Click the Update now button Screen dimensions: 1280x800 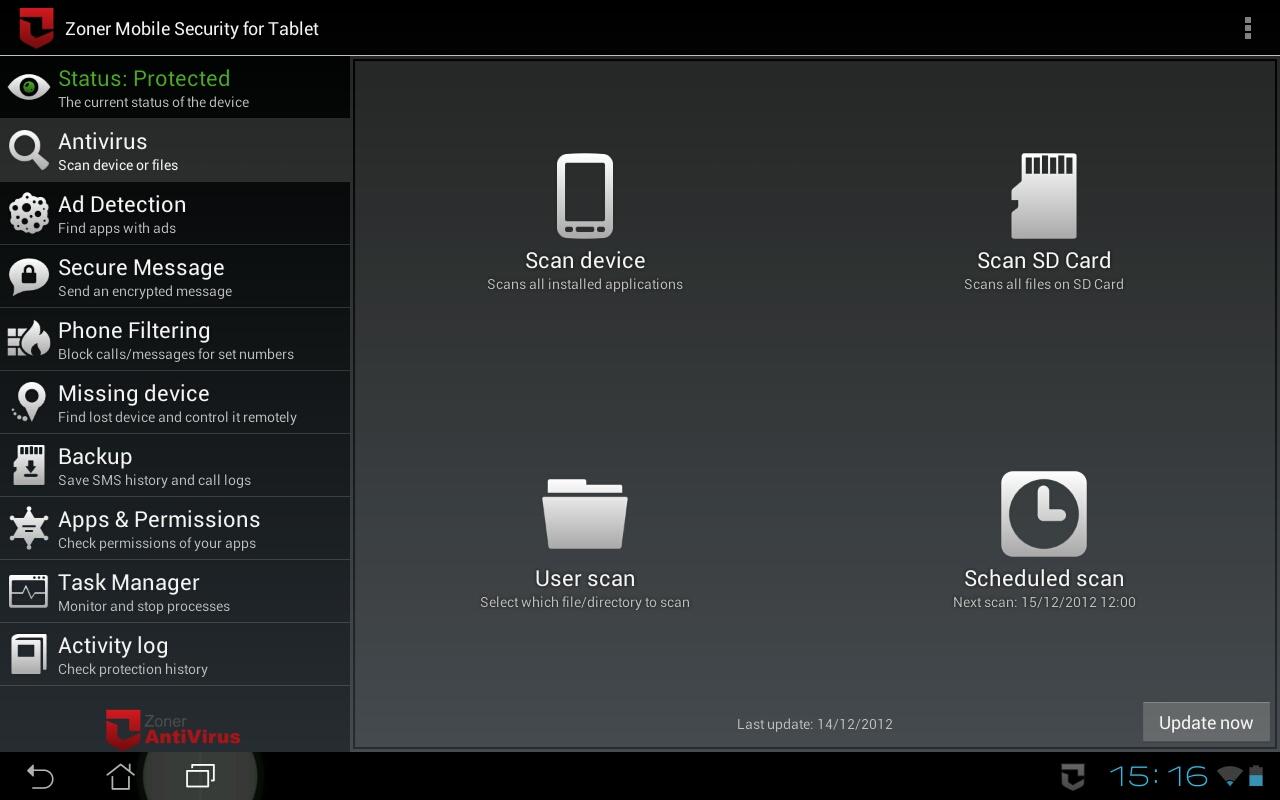[x=1206, y=722]
